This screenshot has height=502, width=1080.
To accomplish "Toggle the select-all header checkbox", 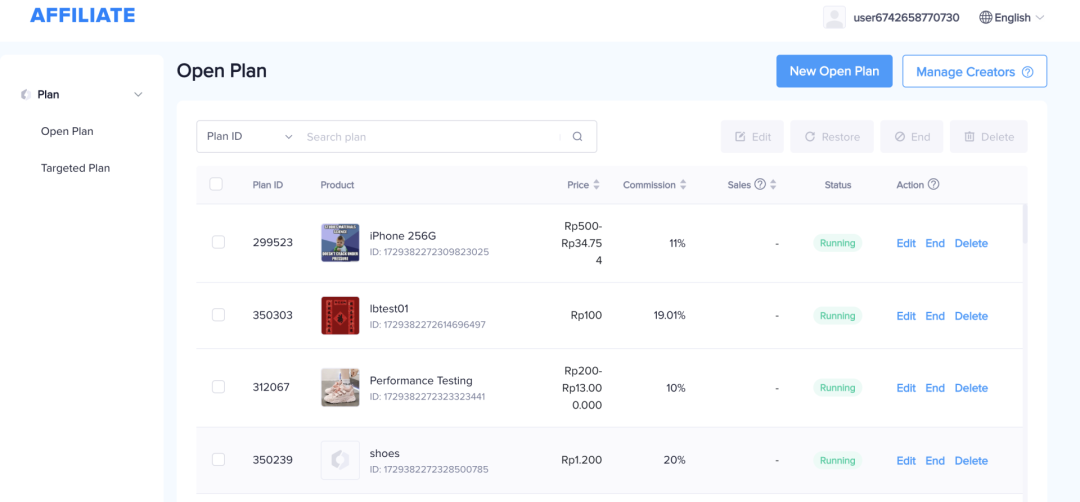I will [x=216, y=184].
